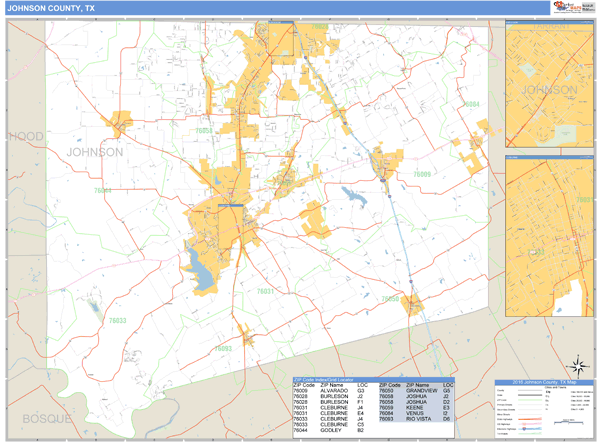The height and width of the screenshot is (442, 600).
Task: Select the JOSHUA row with LOC D2
Action: point(416,402)
